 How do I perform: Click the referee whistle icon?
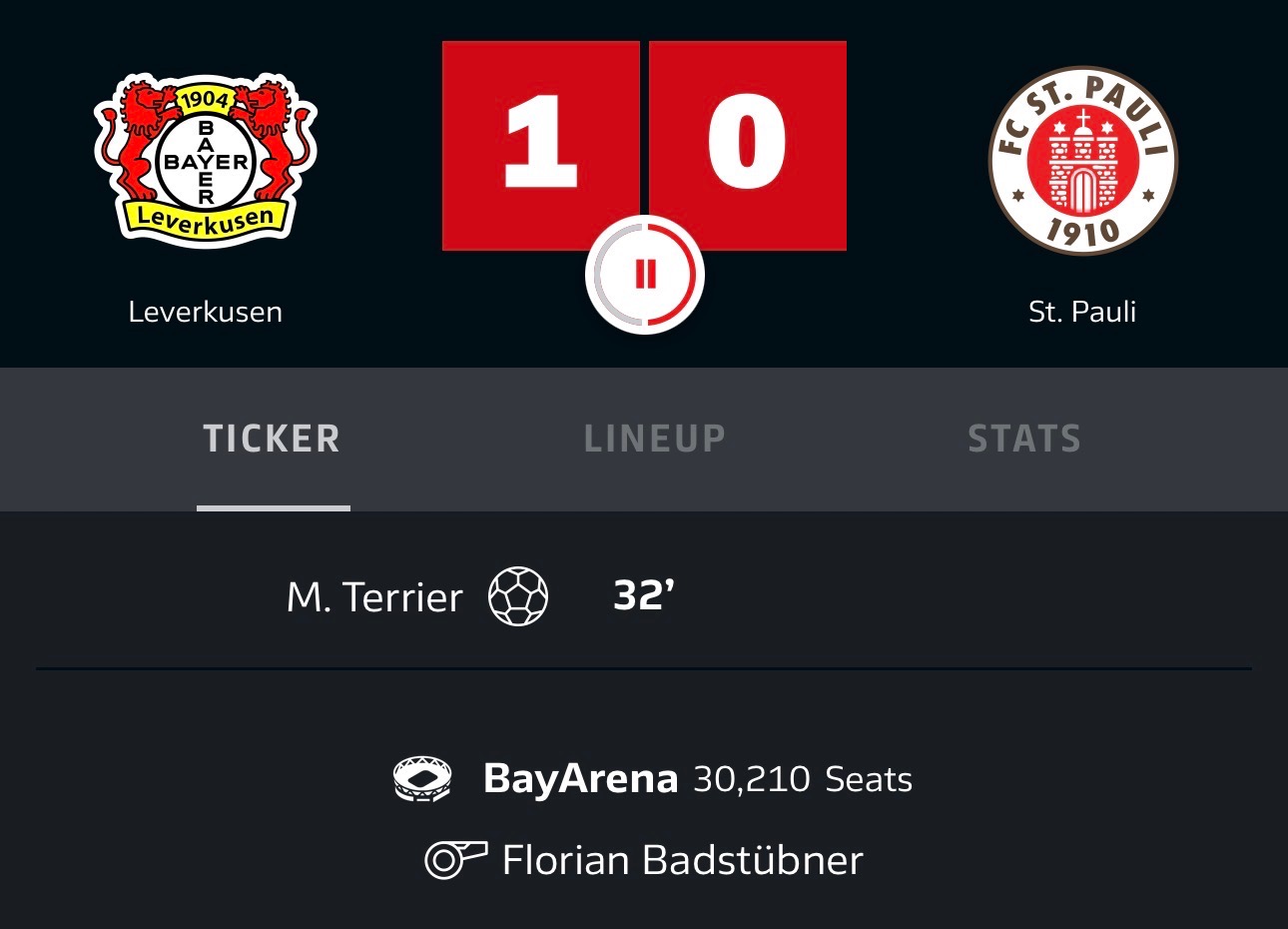[455, 860]
